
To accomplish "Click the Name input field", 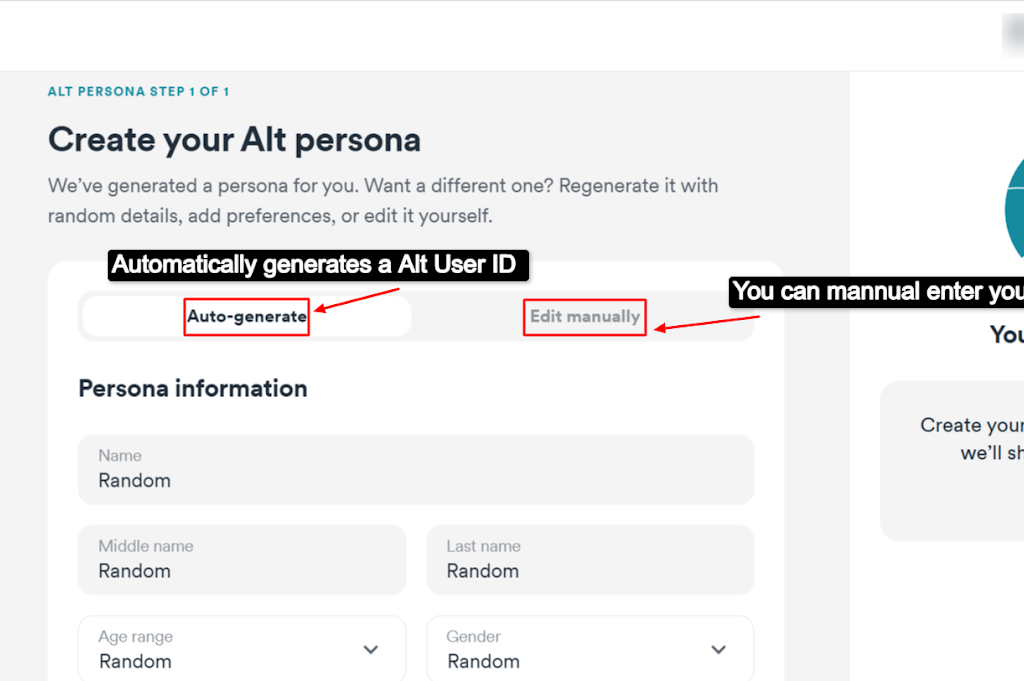I will tap(416, 469).
